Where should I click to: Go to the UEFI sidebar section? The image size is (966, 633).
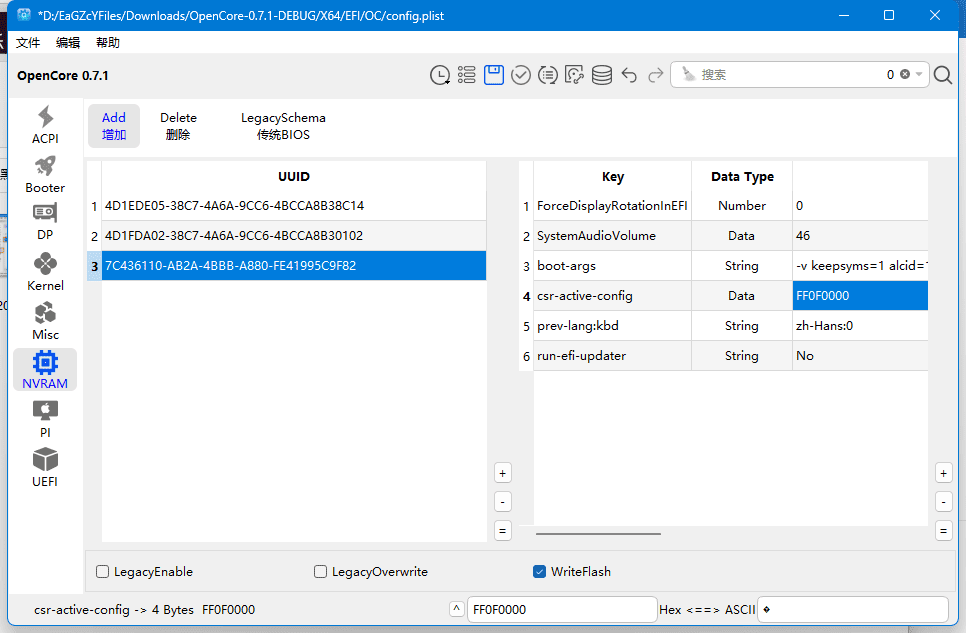click(45, 467)
